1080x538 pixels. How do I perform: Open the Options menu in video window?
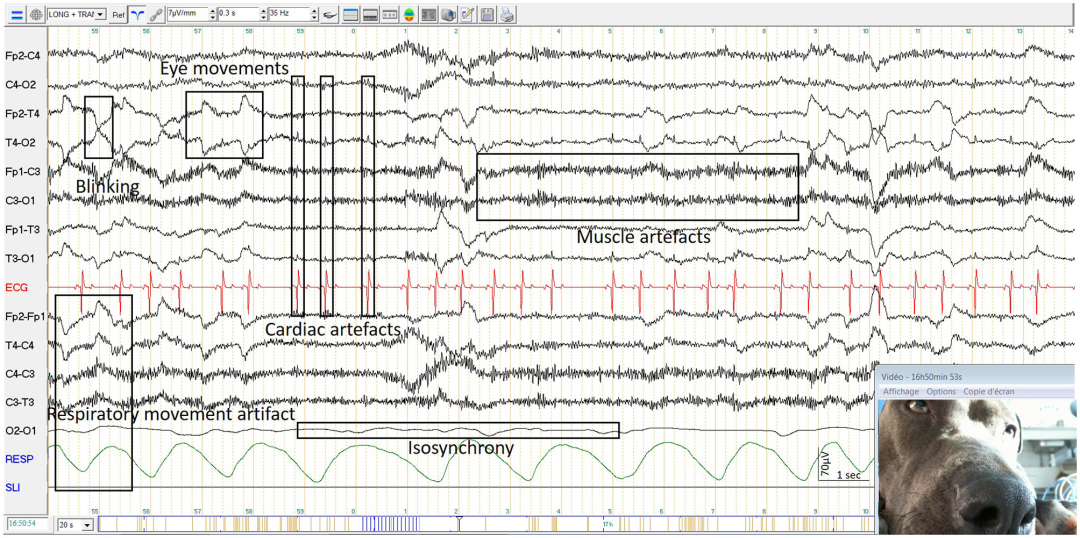(940, 391)
